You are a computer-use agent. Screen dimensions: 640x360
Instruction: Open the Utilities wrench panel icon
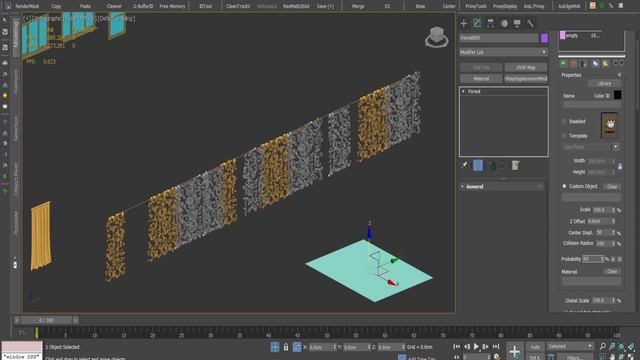point(530,23)
